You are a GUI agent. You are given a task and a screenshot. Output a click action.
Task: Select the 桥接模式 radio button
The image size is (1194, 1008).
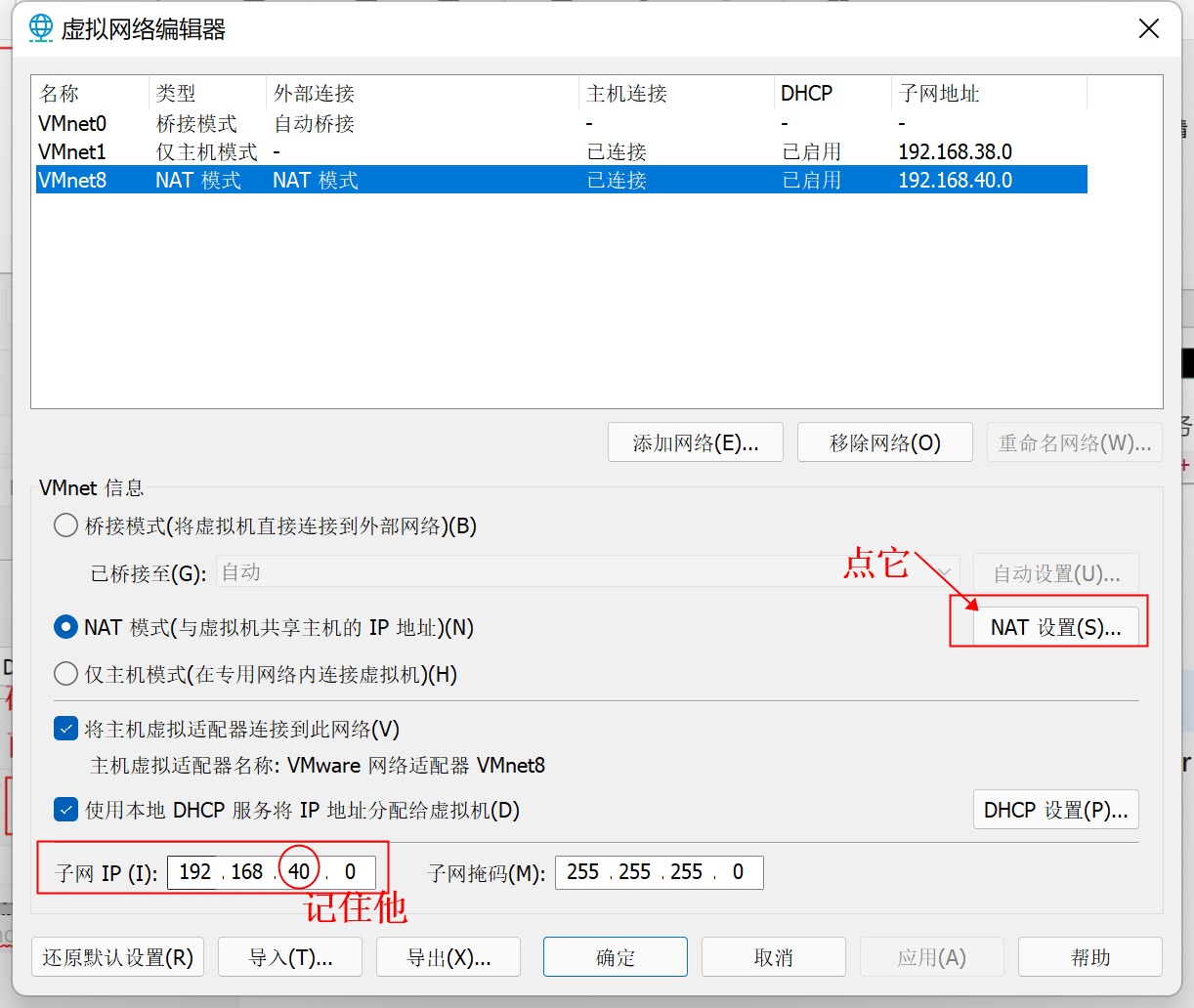[x=65, y=525]
